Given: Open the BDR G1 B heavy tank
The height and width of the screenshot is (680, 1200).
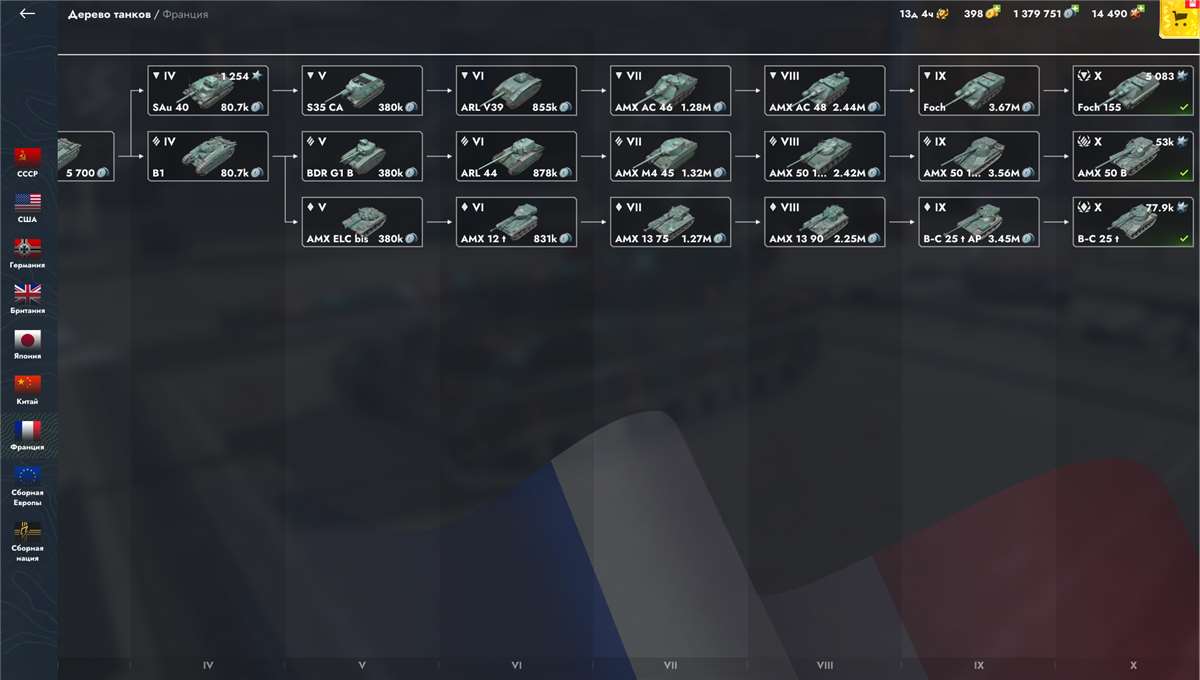Looking at the screenshot, I should [362, 156].
